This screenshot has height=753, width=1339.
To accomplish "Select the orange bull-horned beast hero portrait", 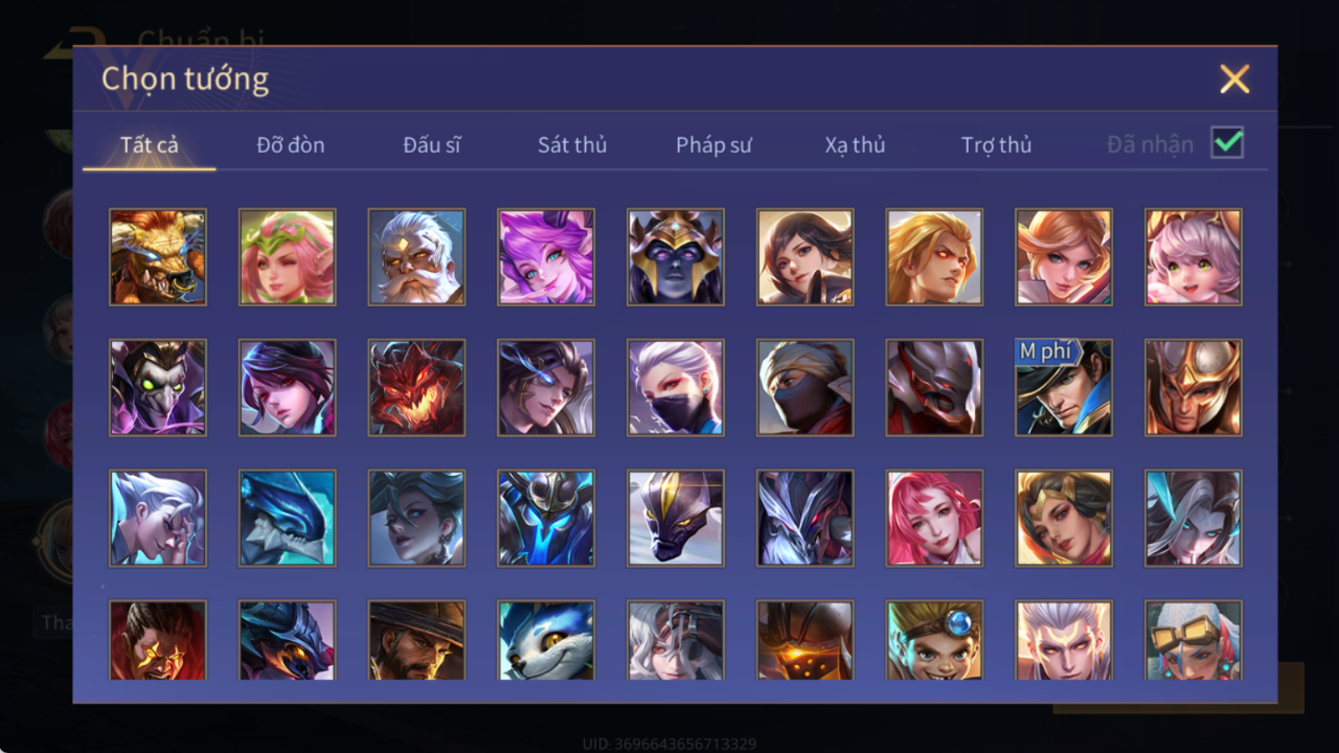I will [x=158, y=257].
